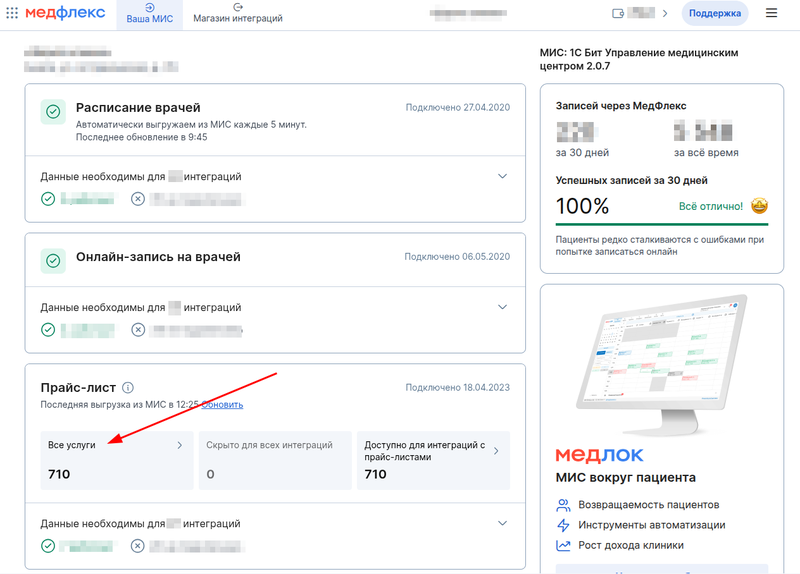The height and width of the screenshot is (574, 800).
Task: Expand integrations list under Онлайн-запись на врачей
Action: tap(502, 307)
